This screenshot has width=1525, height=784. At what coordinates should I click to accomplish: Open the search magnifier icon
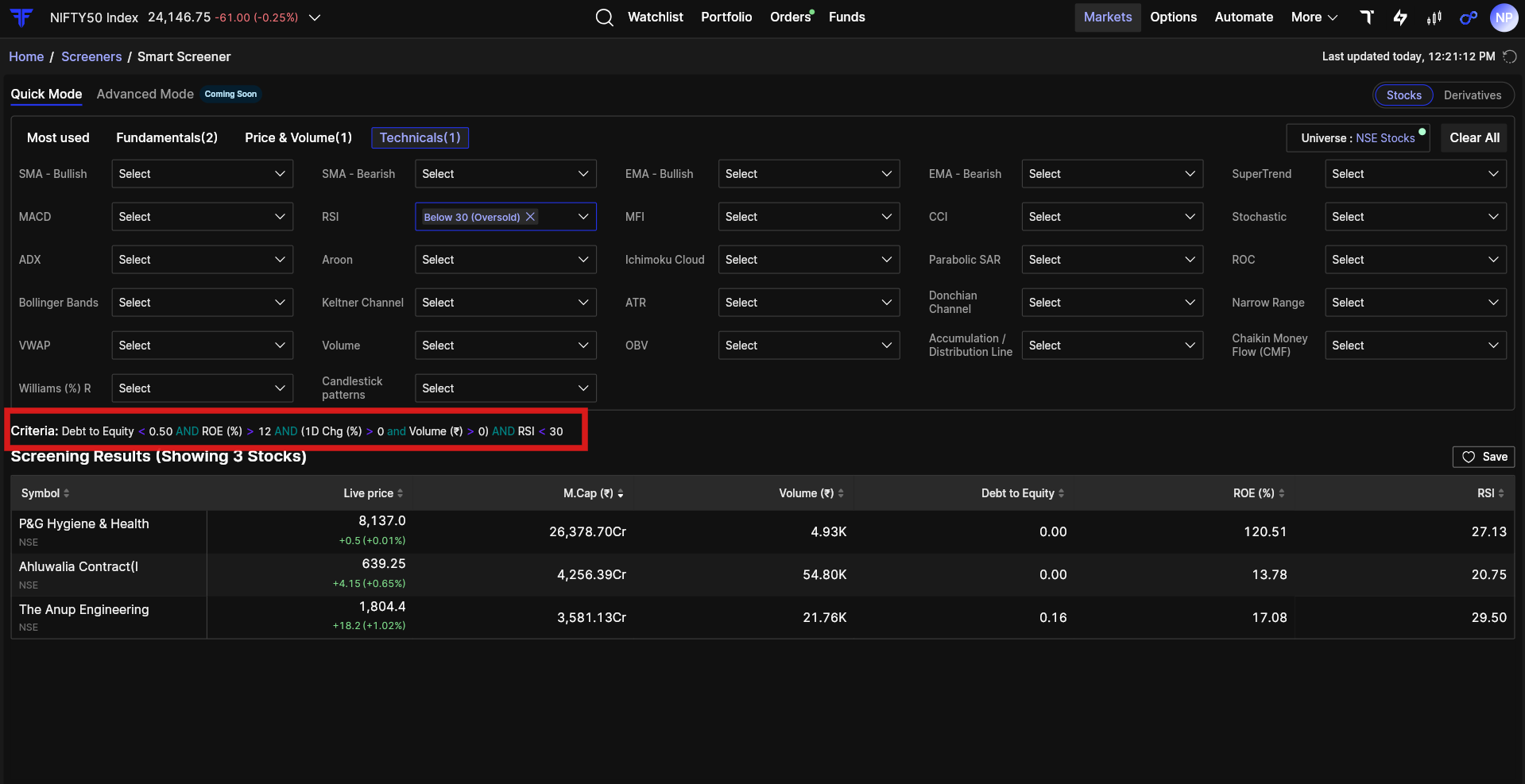[605, 17]
